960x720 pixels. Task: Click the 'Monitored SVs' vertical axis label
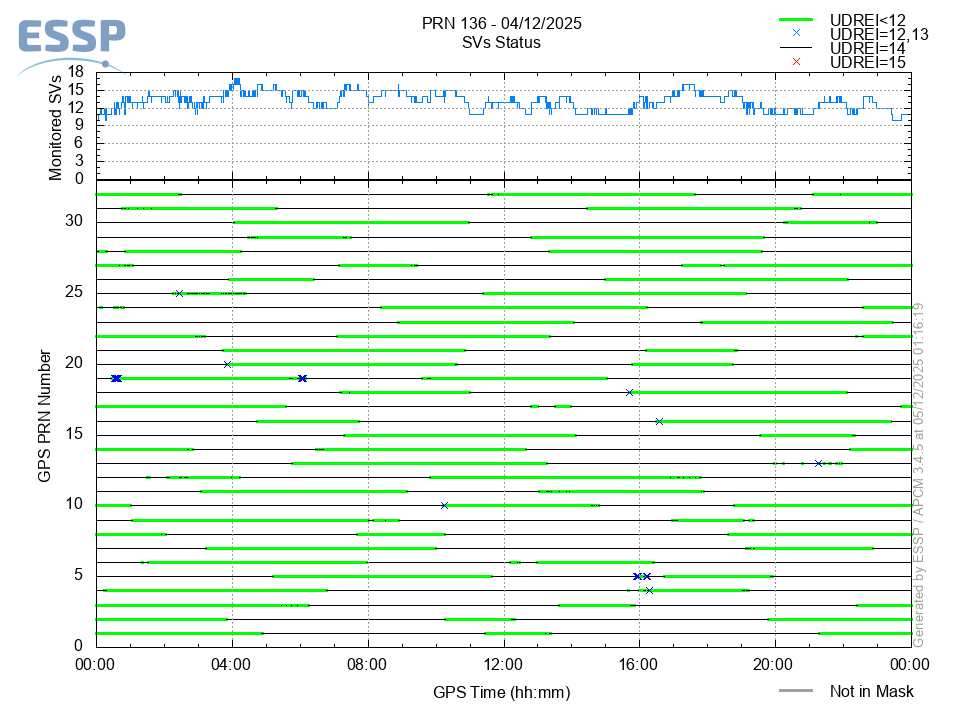pyautogui.click(x=56, y=121)
